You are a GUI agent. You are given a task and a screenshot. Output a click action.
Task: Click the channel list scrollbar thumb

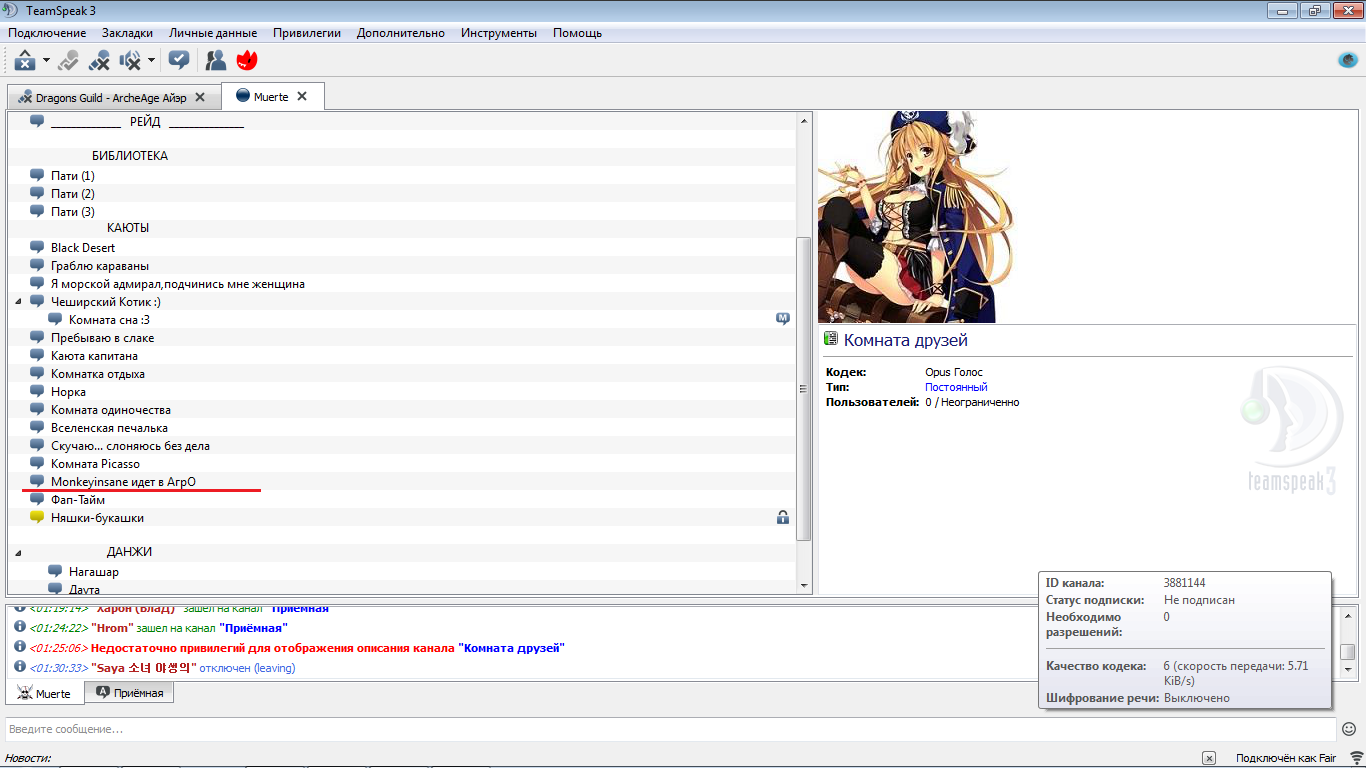coord(804,389)
